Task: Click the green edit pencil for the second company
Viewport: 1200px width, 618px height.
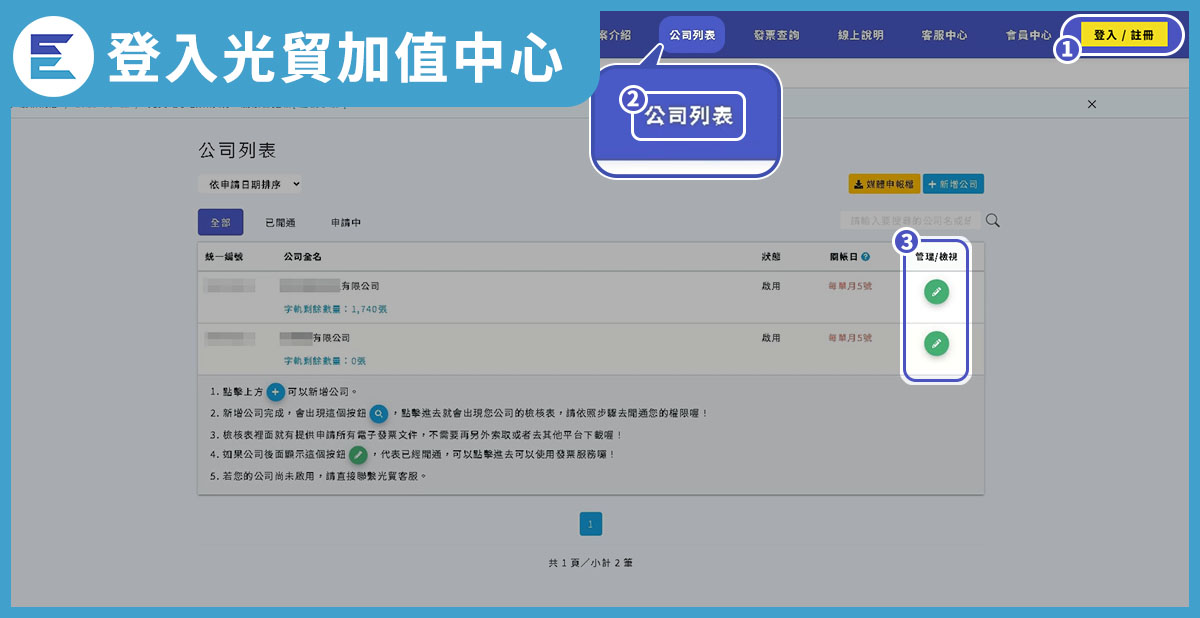Action: (x=936, y=343)
